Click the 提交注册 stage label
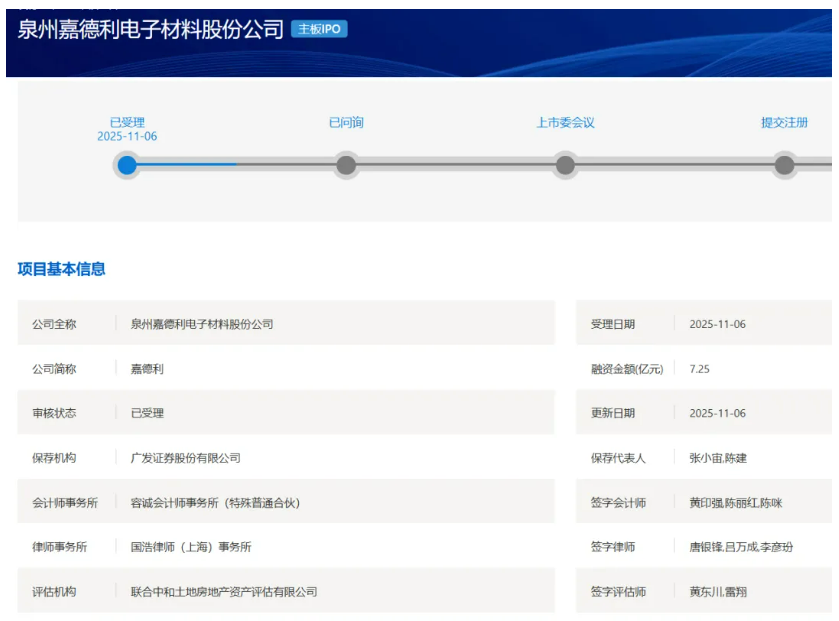839x621 pixels. [784, 122]
